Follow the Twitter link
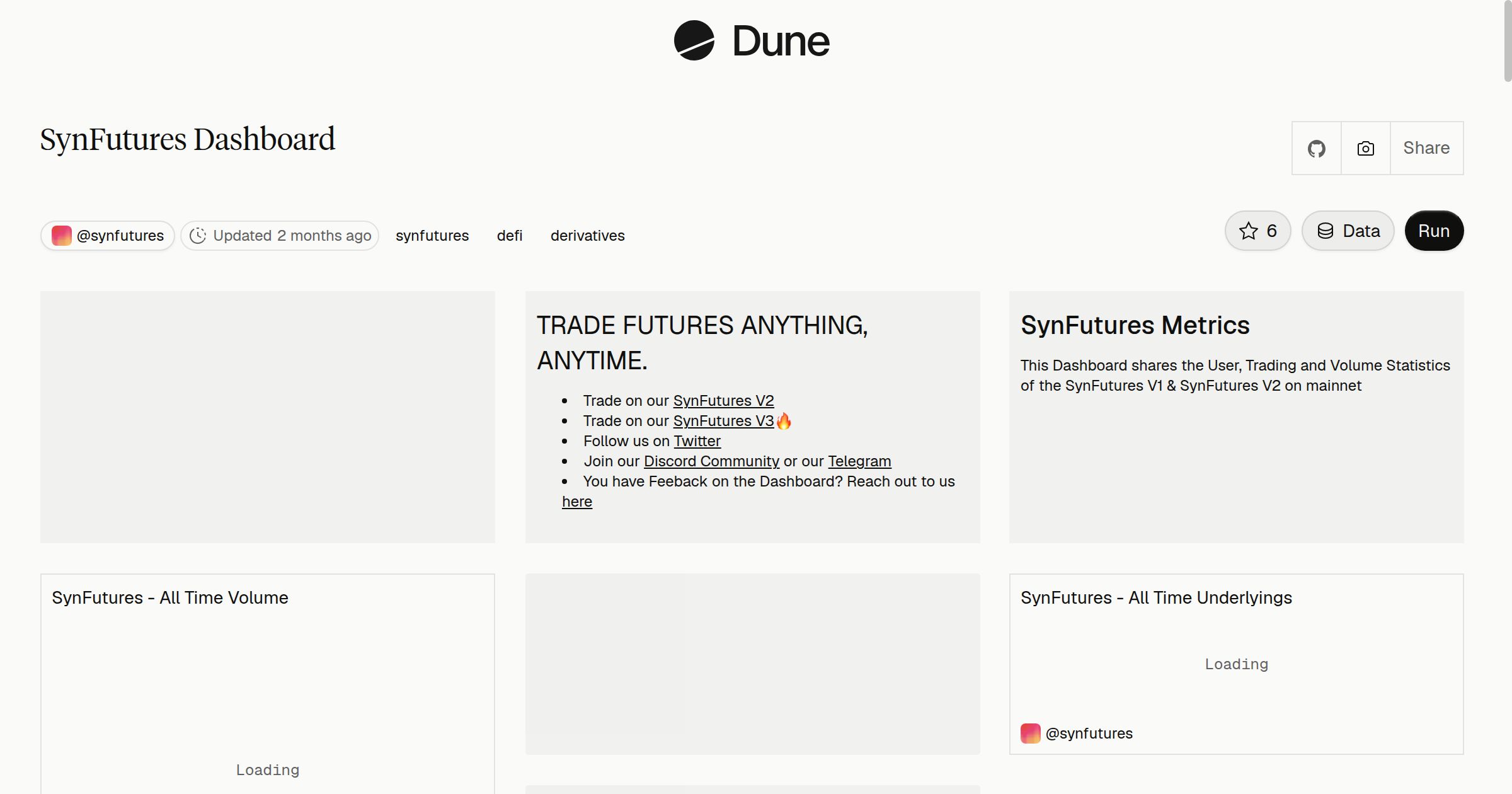The height and width of the screenshot is (794, 1512). (697, 441)
